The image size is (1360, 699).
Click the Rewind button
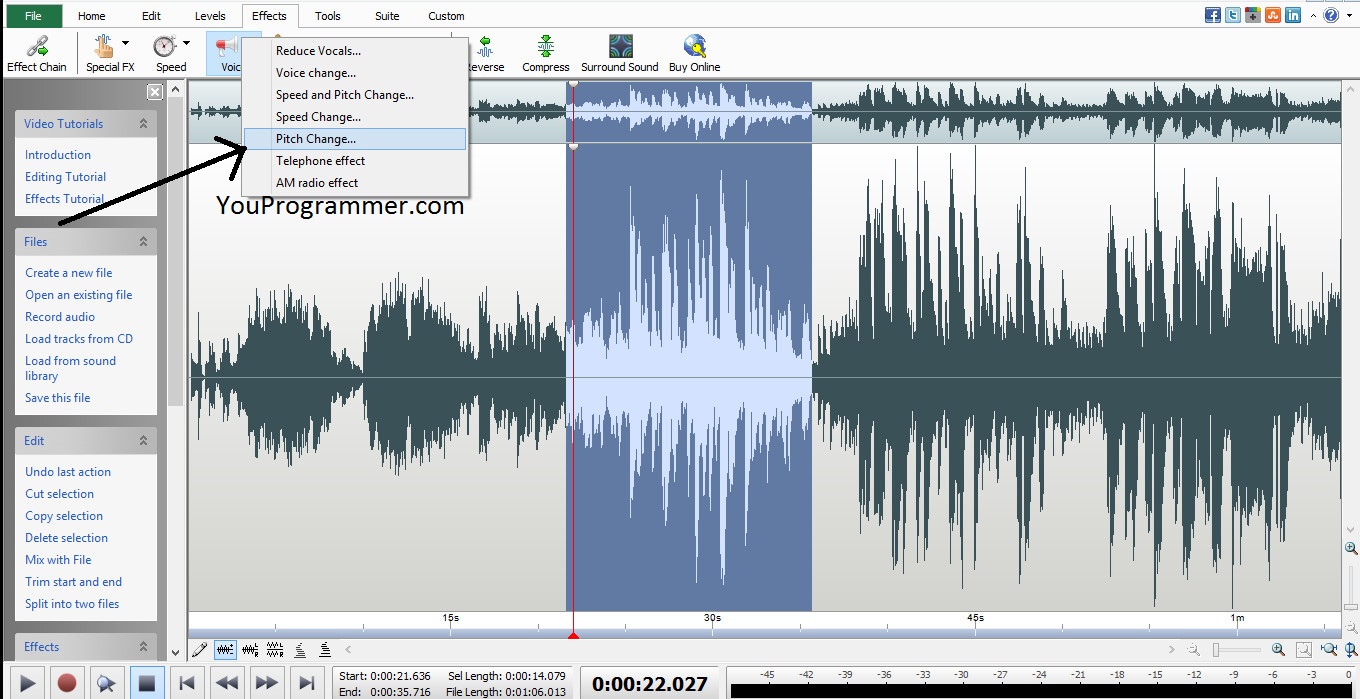(x=226, y=684)
